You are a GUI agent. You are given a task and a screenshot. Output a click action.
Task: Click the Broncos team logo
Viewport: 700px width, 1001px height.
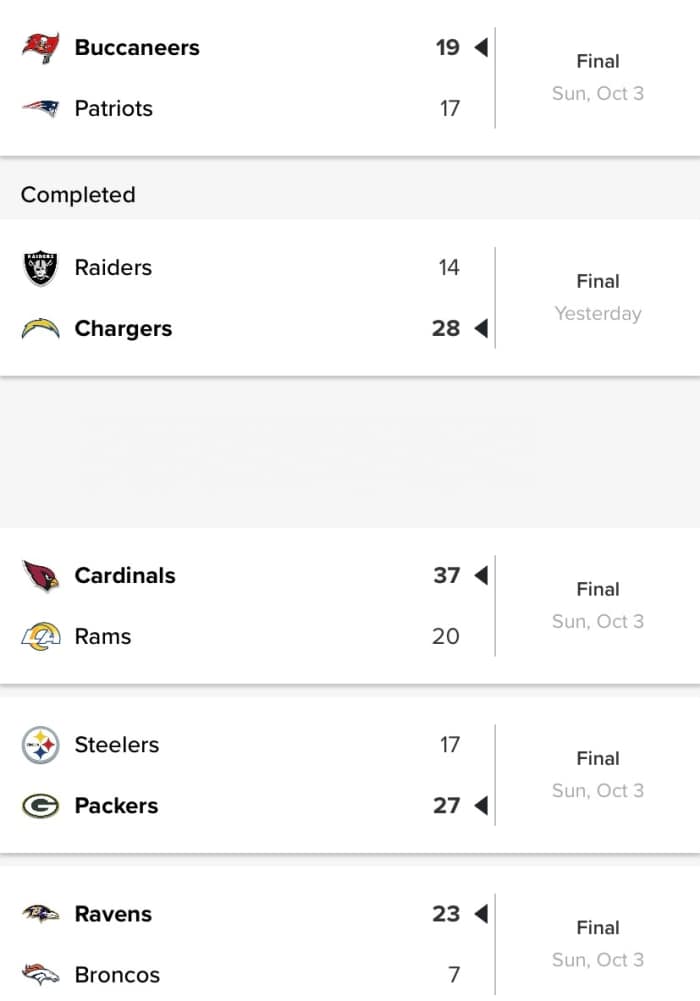(42, 974)
